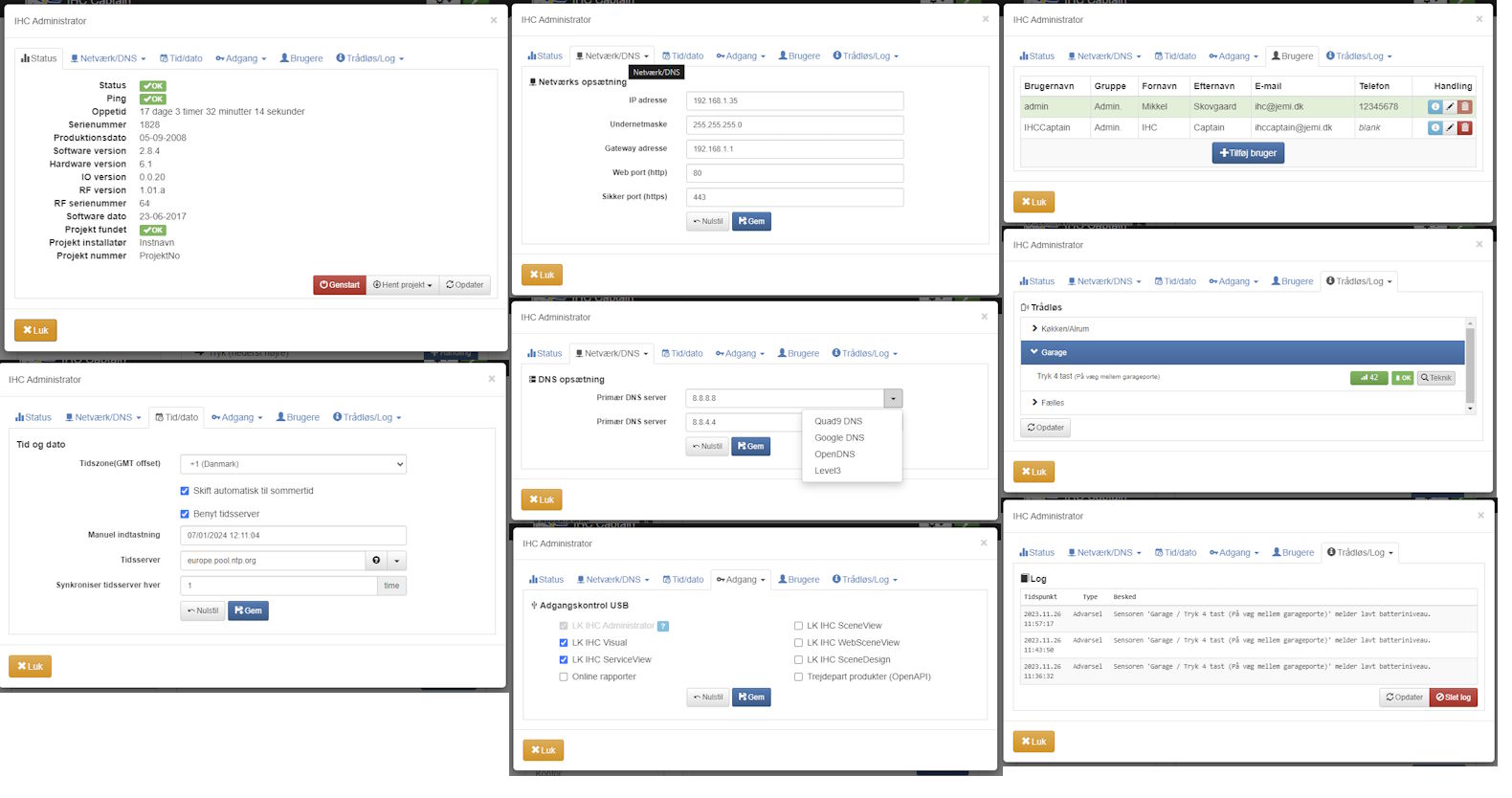Enable the Online rapporter checkbox
This screenshot has height=798, width=1512.
point(564,677)
